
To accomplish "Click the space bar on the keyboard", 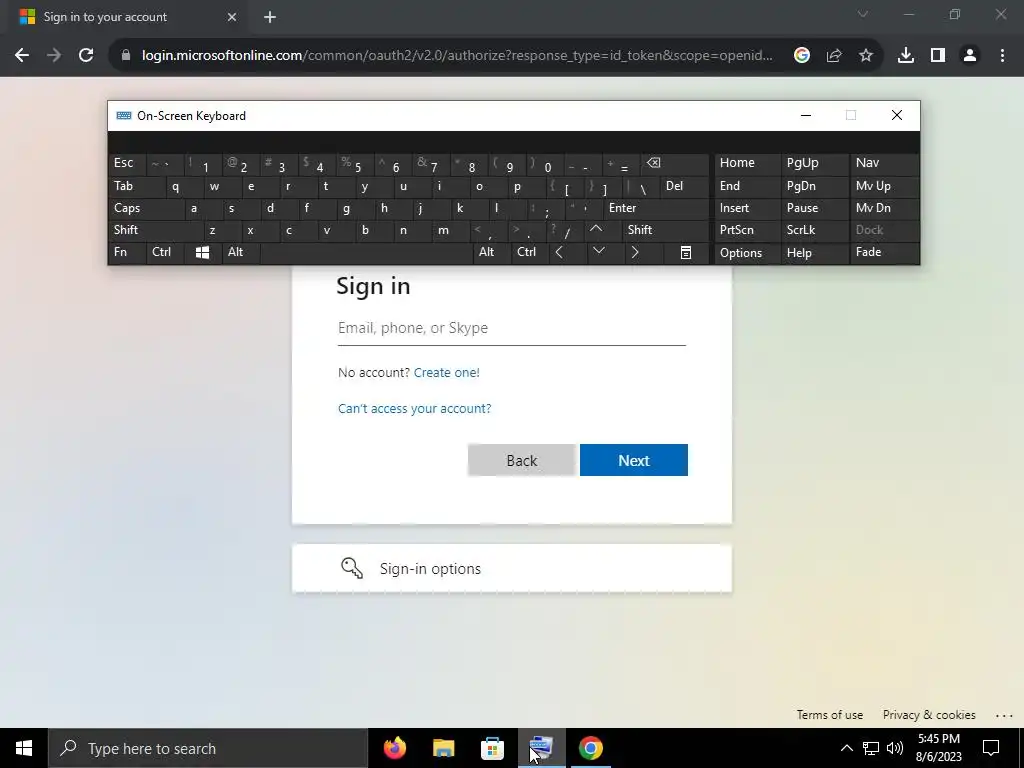I will pos(366,253).
